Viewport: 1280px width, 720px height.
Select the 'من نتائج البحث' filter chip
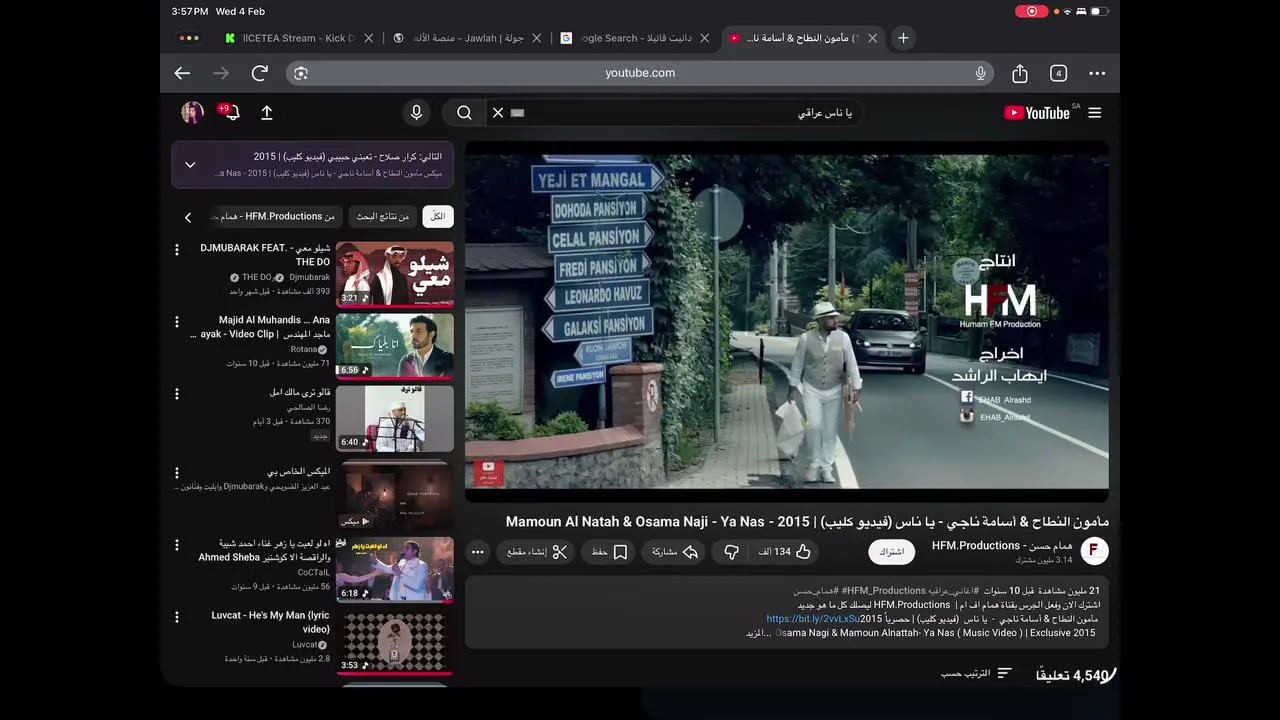click(383, 217)
